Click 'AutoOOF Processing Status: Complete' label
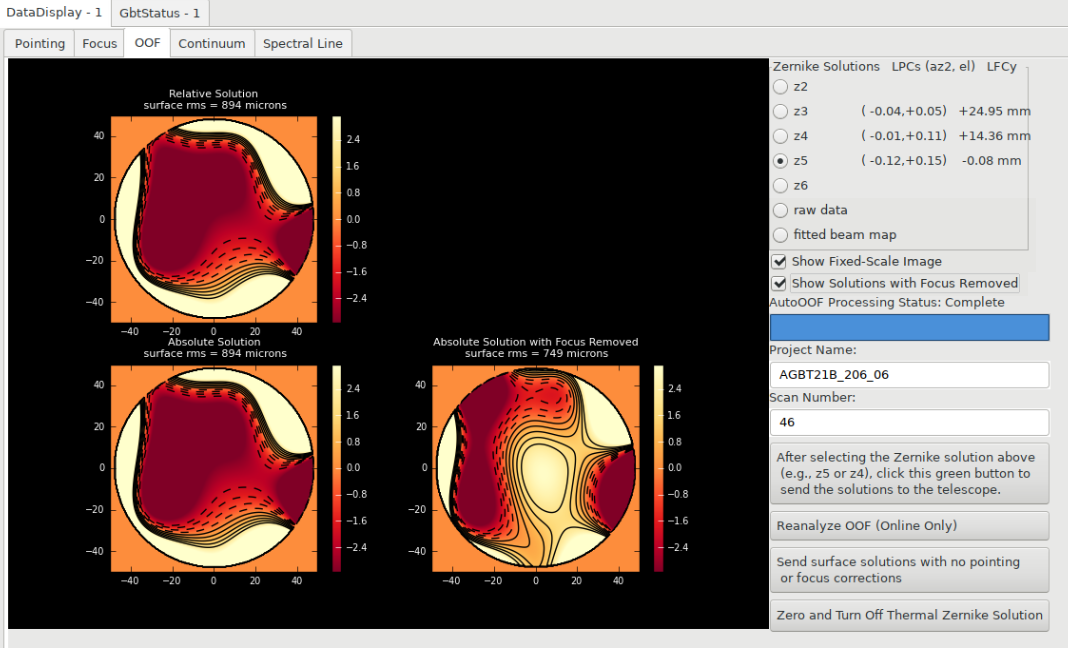1068x648 pixels. pyautogui.click(x=887, y=303)
